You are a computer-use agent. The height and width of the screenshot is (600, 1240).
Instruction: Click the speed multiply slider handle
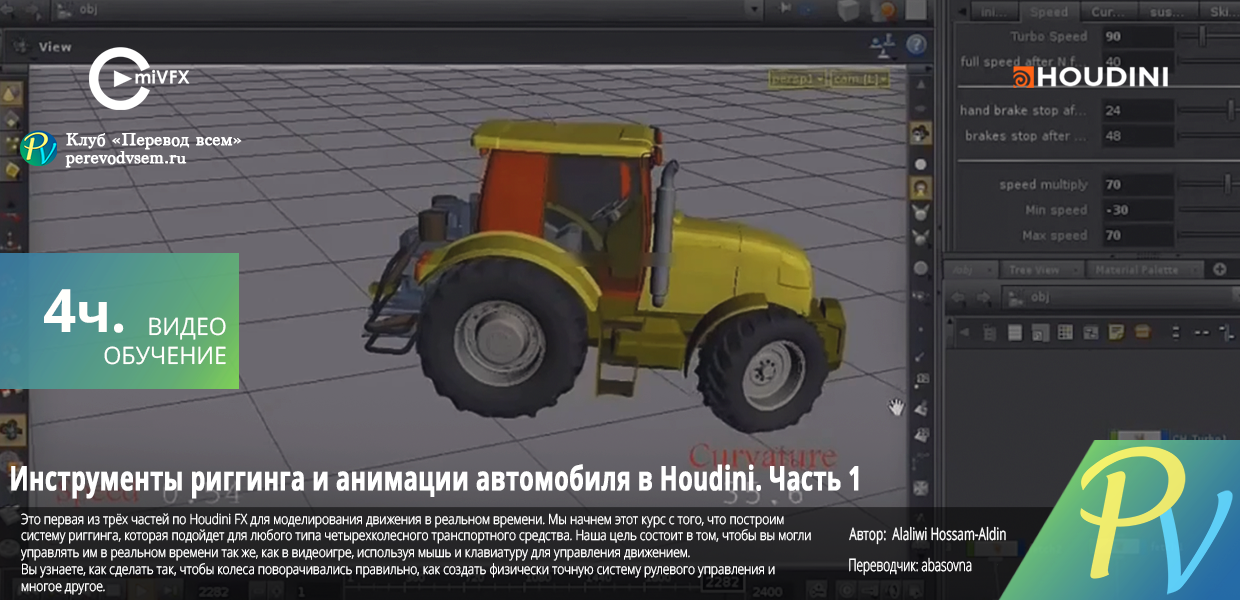1227,185
